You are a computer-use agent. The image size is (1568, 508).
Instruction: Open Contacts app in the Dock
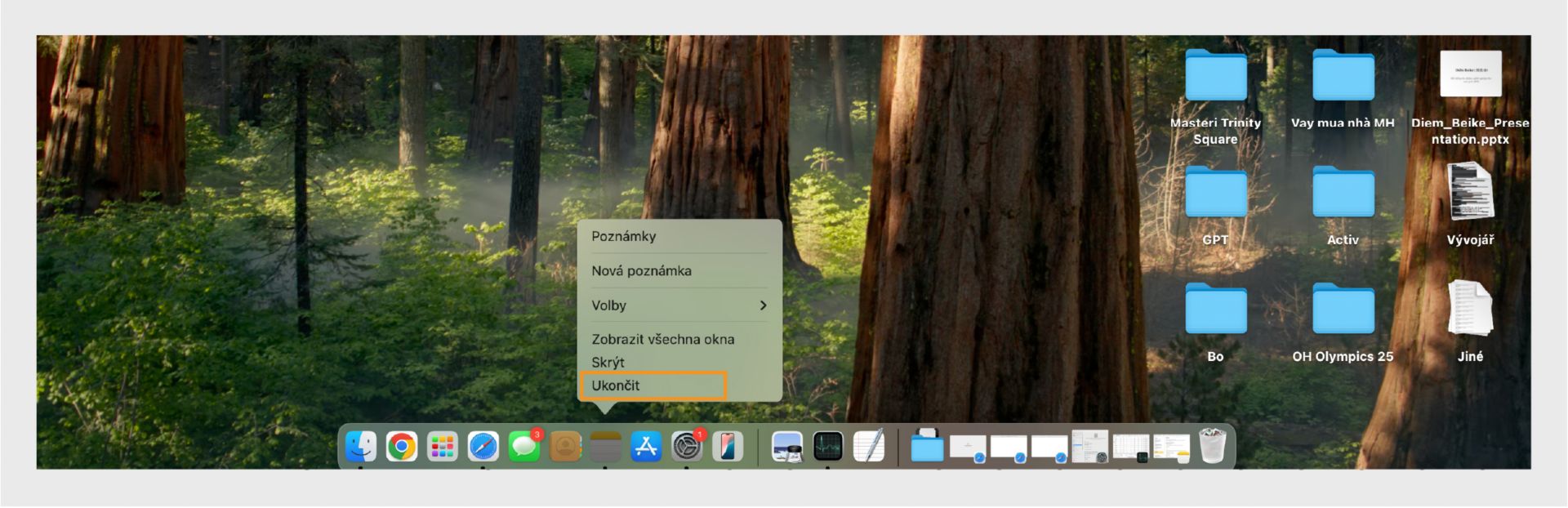(564, 447)
